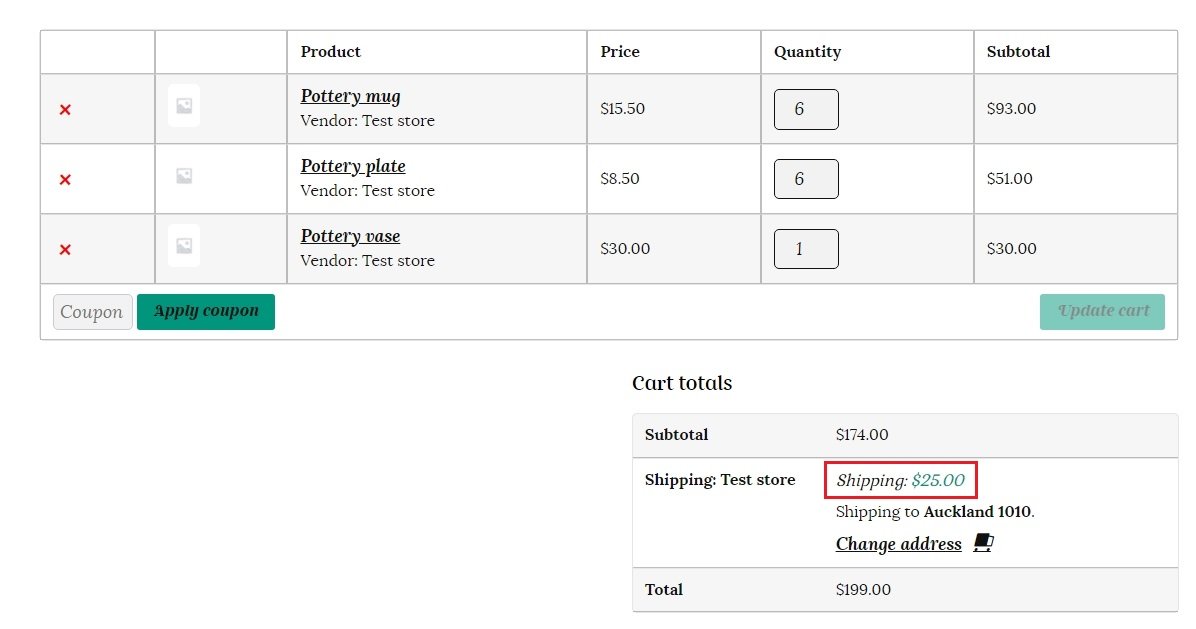
Task: Expand the Change address link
Action: (x=898, y=544)
